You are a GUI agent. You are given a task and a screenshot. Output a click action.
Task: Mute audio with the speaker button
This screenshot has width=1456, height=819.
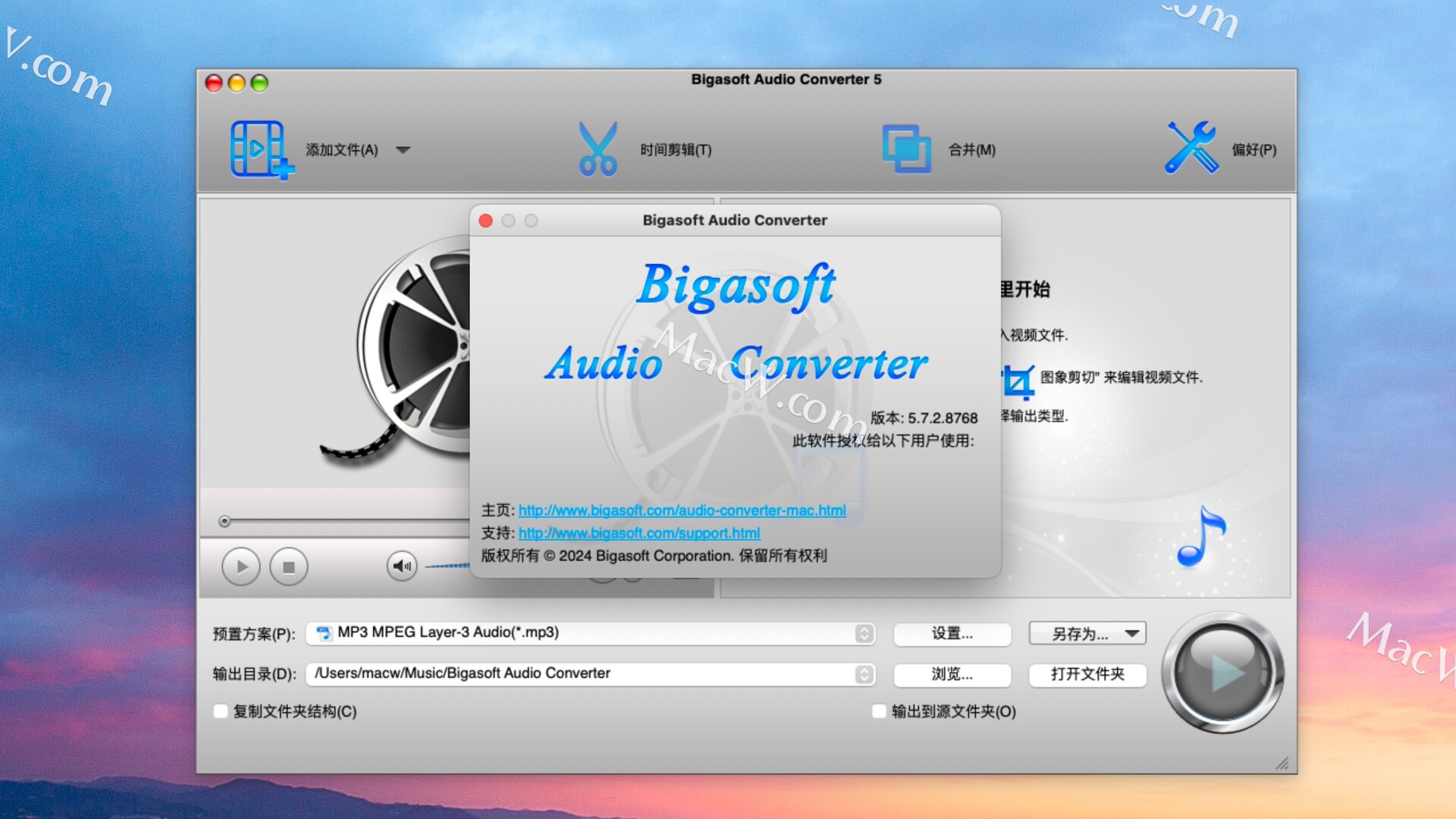click(402, 566)
